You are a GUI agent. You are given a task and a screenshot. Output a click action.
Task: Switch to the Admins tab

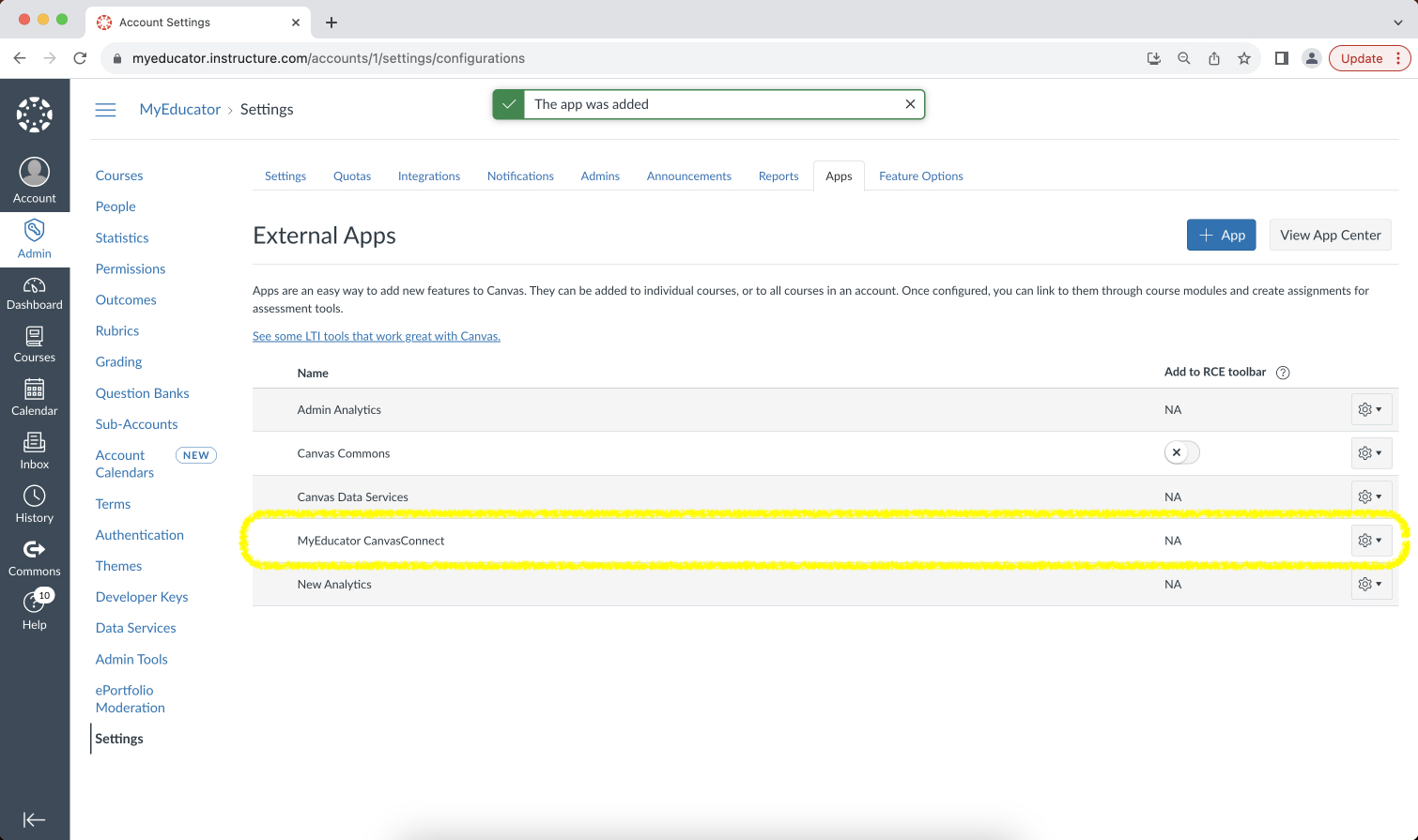coord(600,176)
